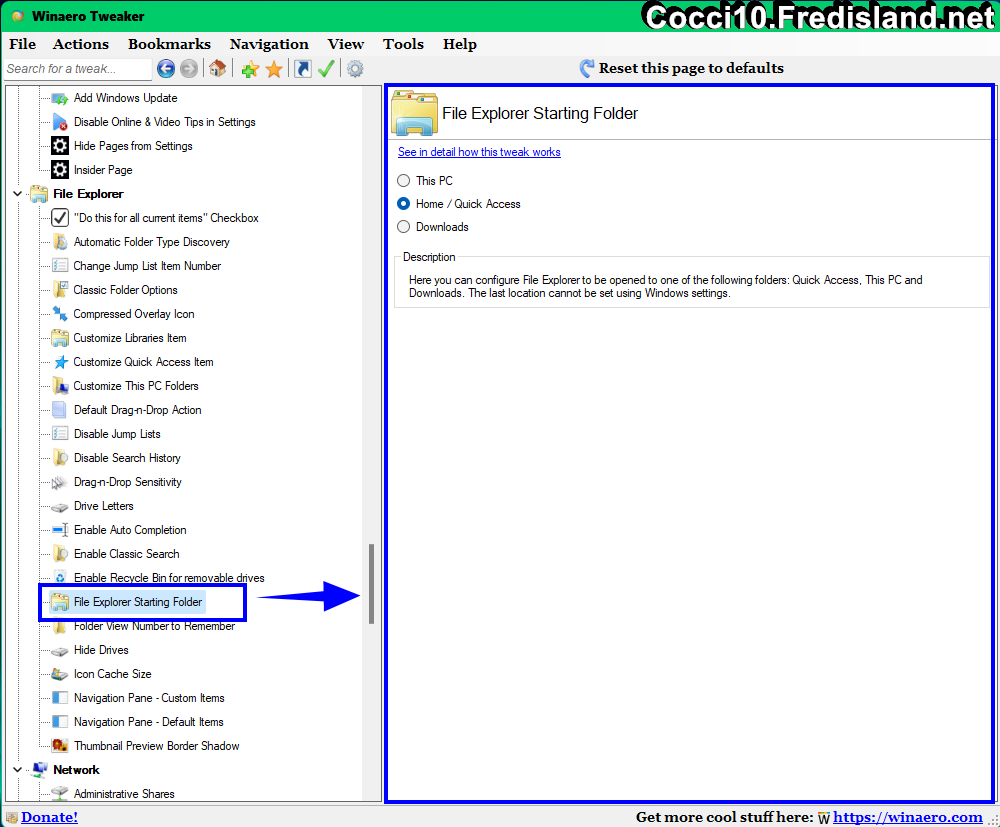Select Administrative Shares under Network
The image size is (1000, 827).
(124, 794)
